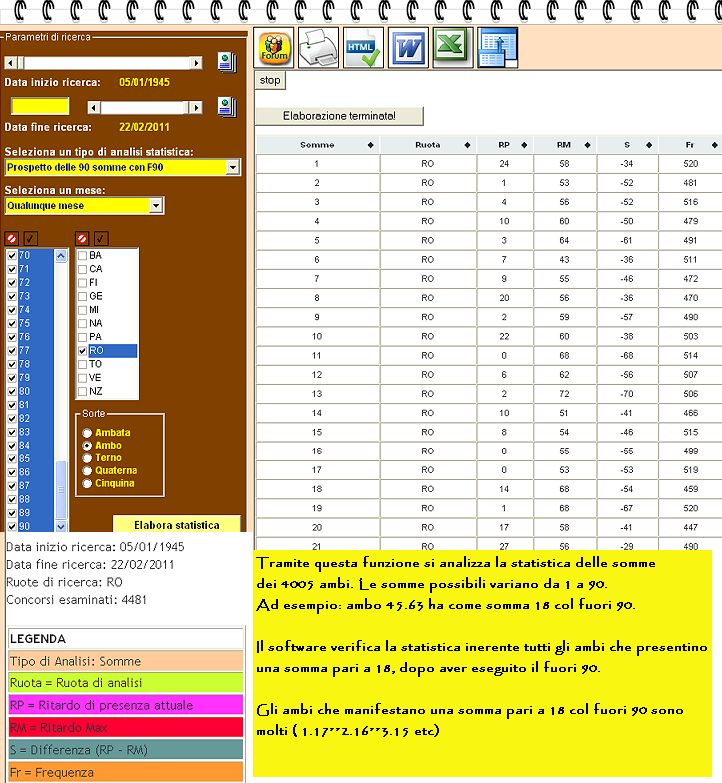Click the stop button
Viewport: 722px width, 783px height.
click(270, 80)
